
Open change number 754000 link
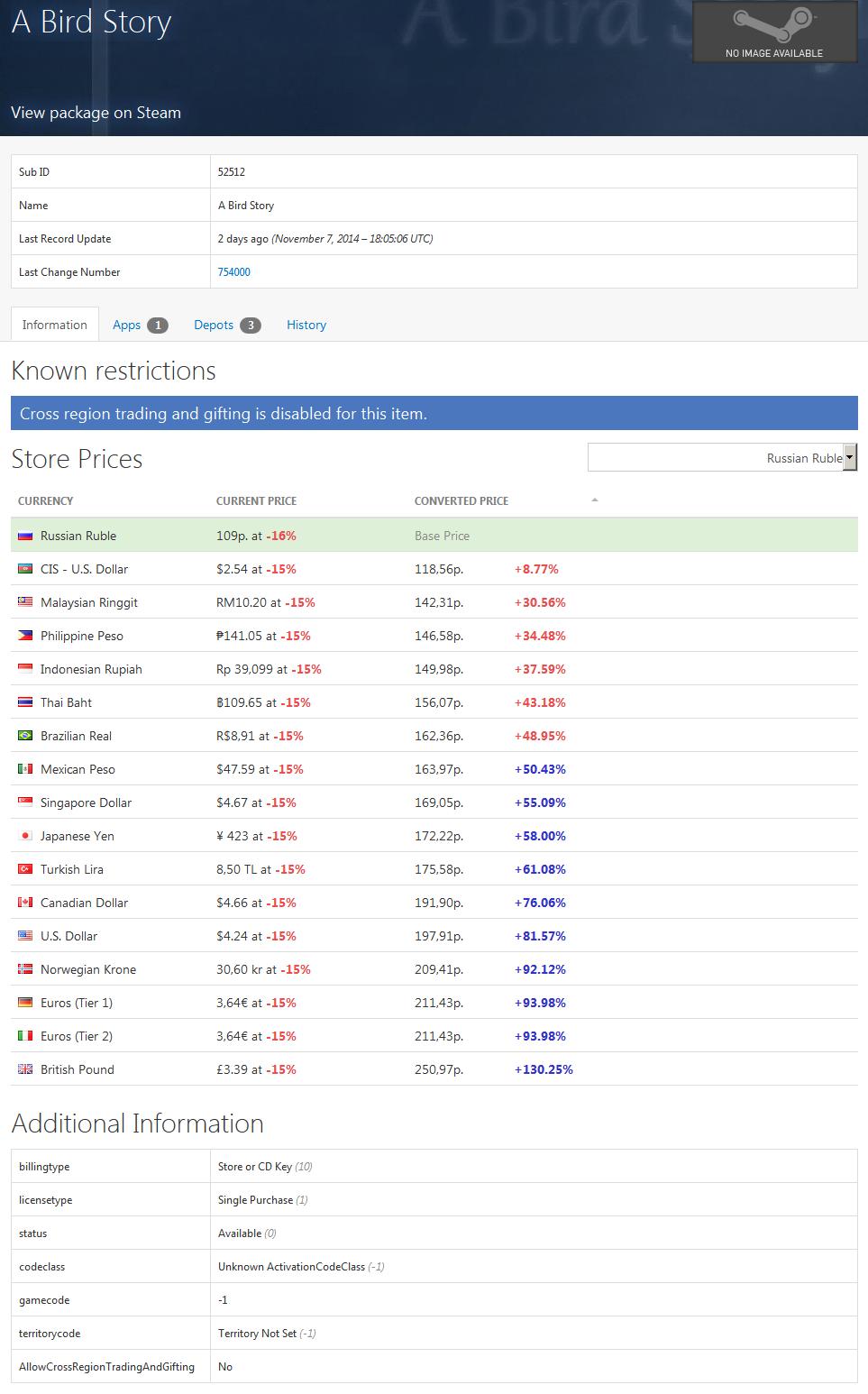click(234, 272)
